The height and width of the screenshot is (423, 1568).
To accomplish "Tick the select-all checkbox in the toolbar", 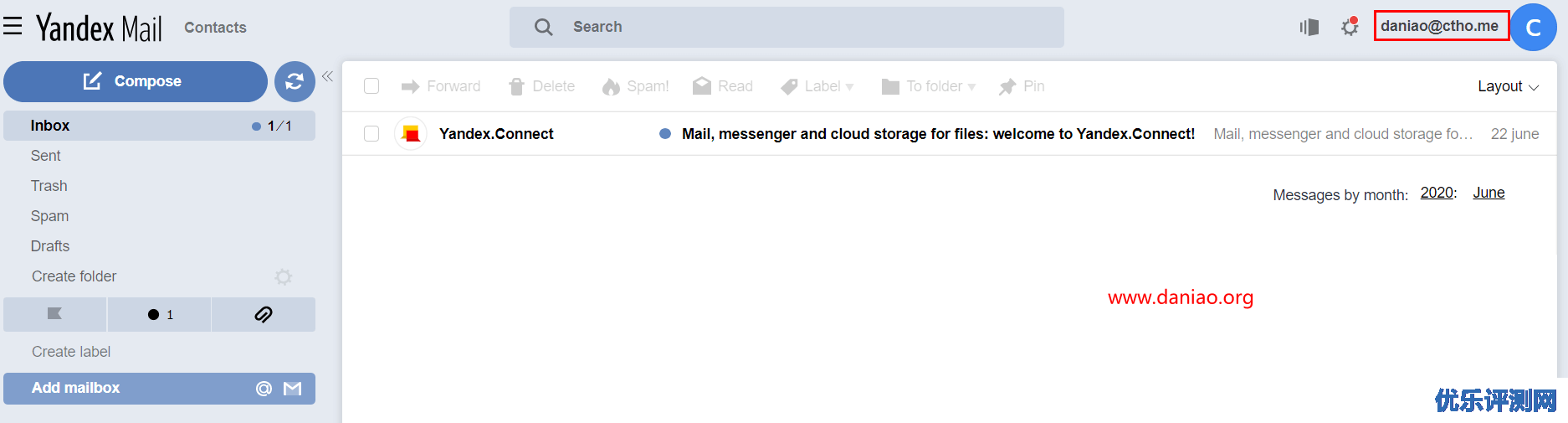I will (x=372, y=86).
